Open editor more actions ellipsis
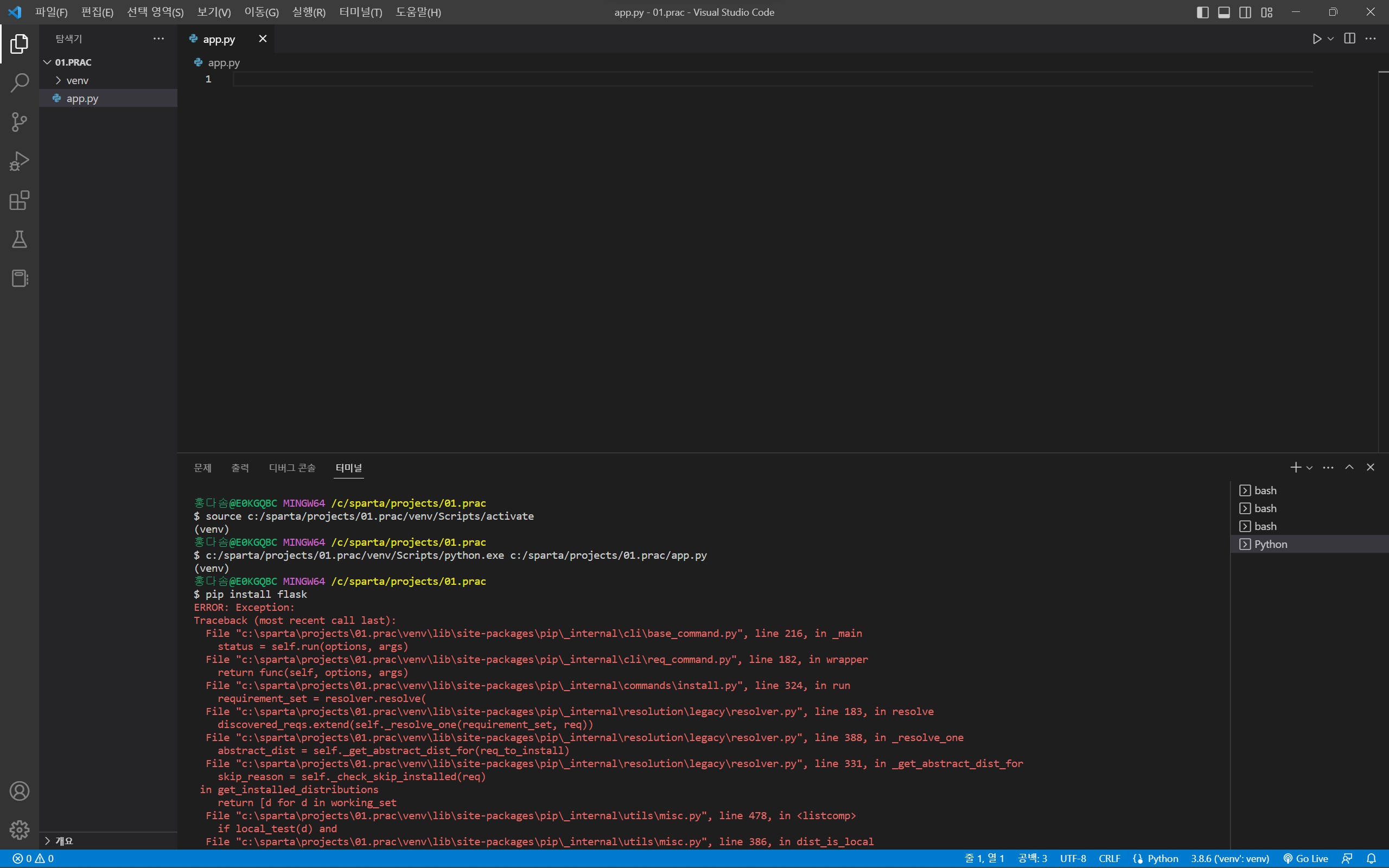This screenshot has width=1389, height=868. tap(1371, 39)
